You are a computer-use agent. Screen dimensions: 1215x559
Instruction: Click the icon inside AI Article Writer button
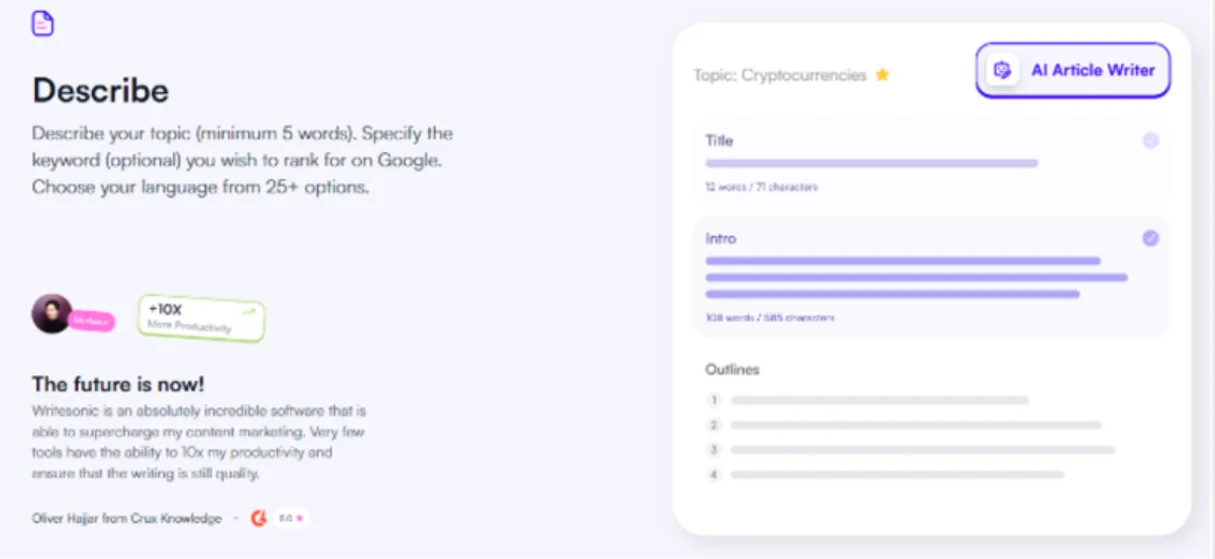click(x=1003, y=70)
